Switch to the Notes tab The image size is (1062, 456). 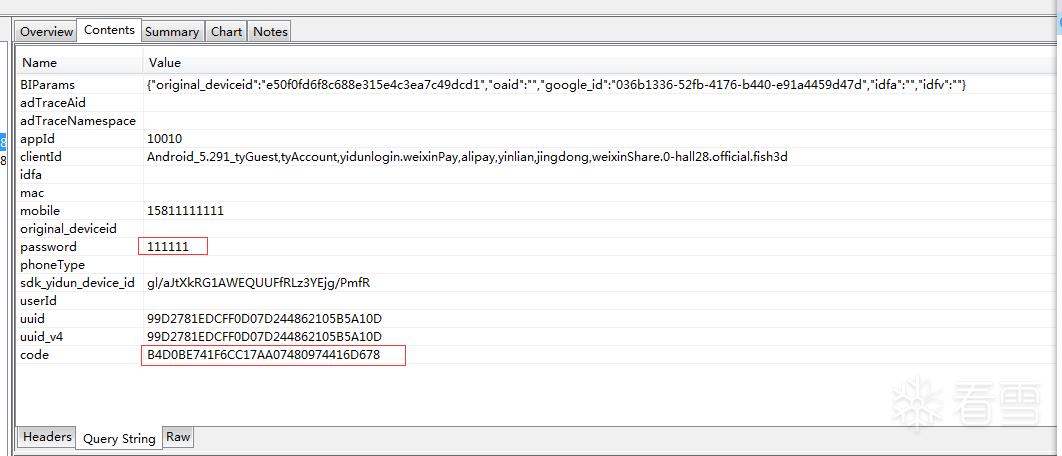tap(270, 32)
